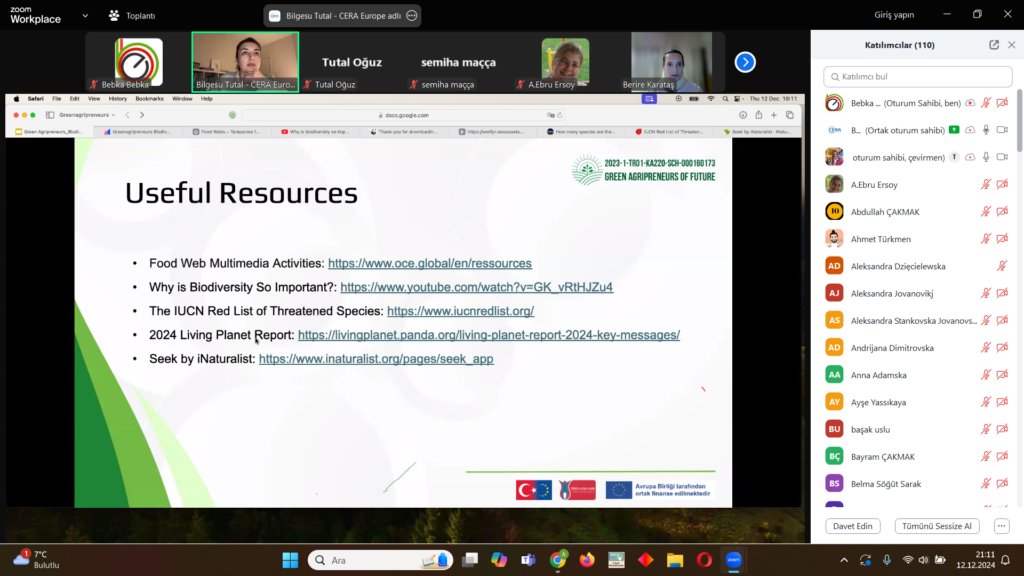Click the Toplantı paw icon
Viewport: 1024px width, 576px height.
pos(114,15)
